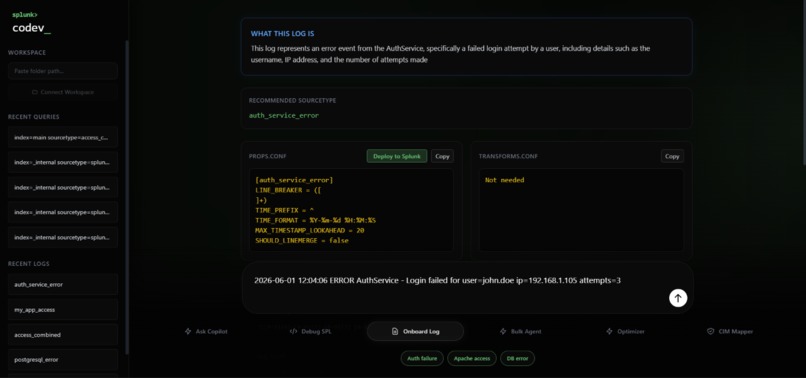
Task: Click the main page scrollbar
Action: (x=803, y=82)
